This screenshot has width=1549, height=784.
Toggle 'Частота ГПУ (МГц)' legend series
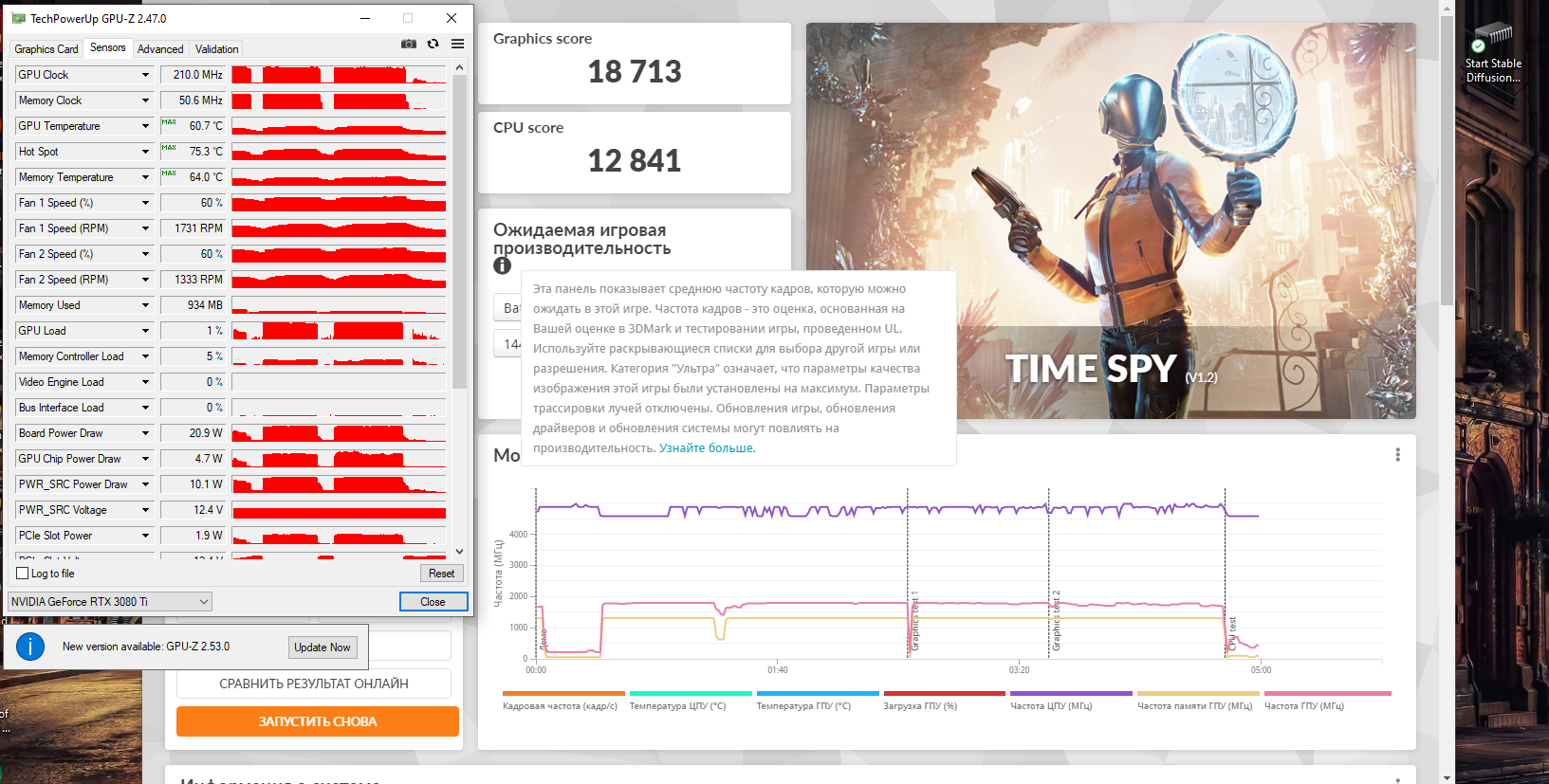(1327, 702)
